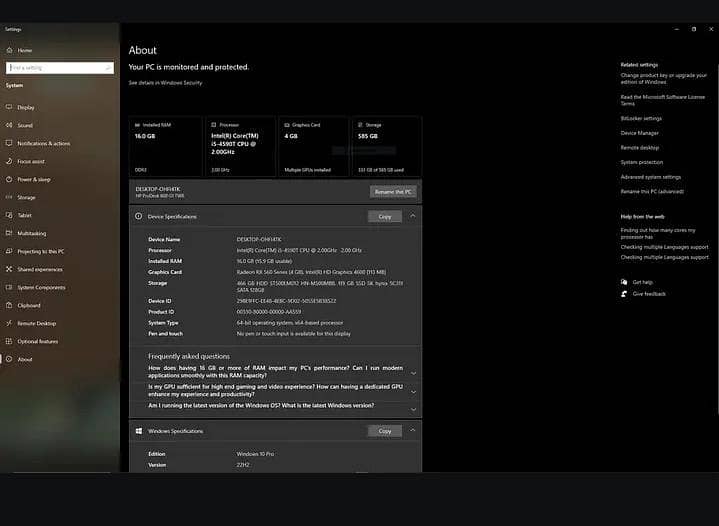
Task: Copy the Windows Specifications
Action: point(385,431)
